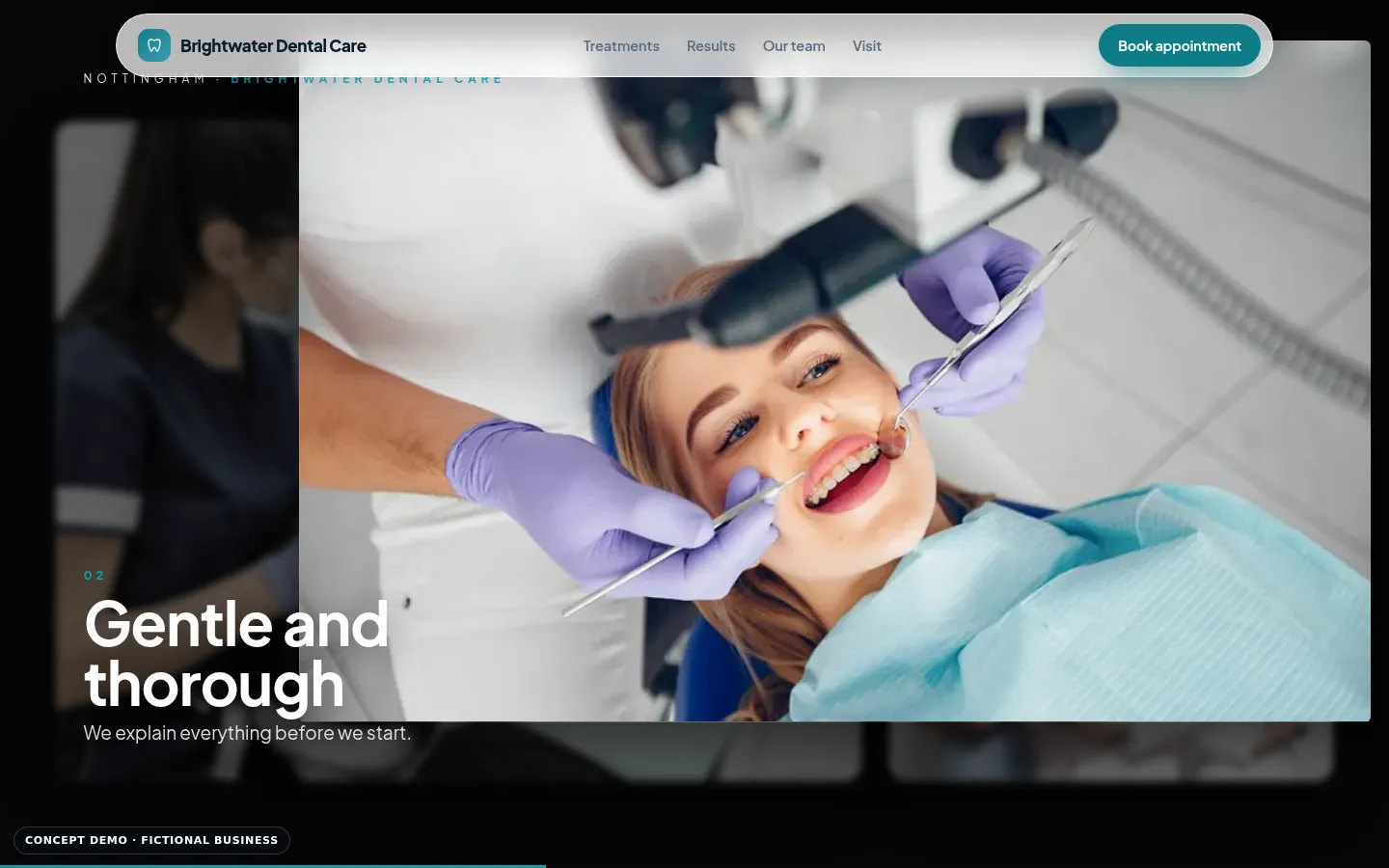Click the teal scroll progress bar
Viewport: 1389px width, 868px height.
[x=273, y=866]
